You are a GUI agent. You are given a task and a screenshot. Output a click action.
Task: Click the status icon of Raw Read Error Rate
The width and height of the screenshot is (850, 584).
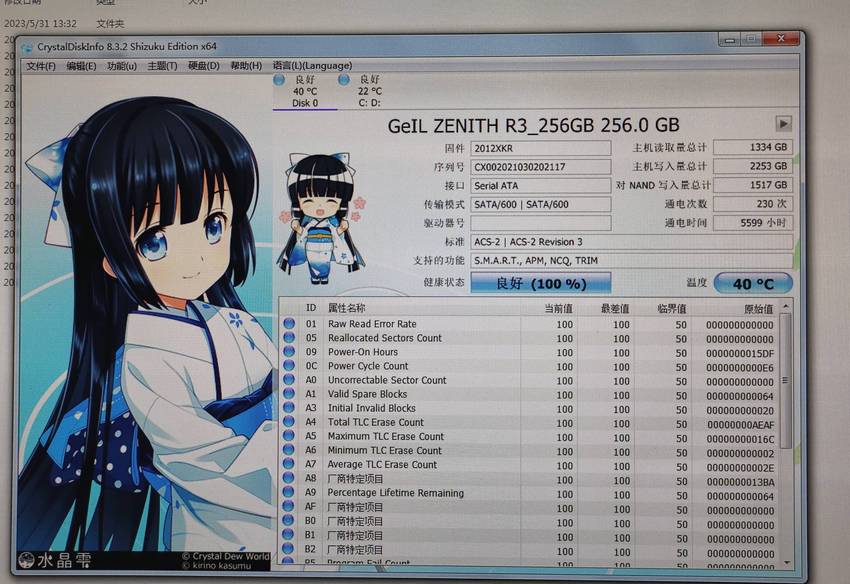[x=289, y=323]
